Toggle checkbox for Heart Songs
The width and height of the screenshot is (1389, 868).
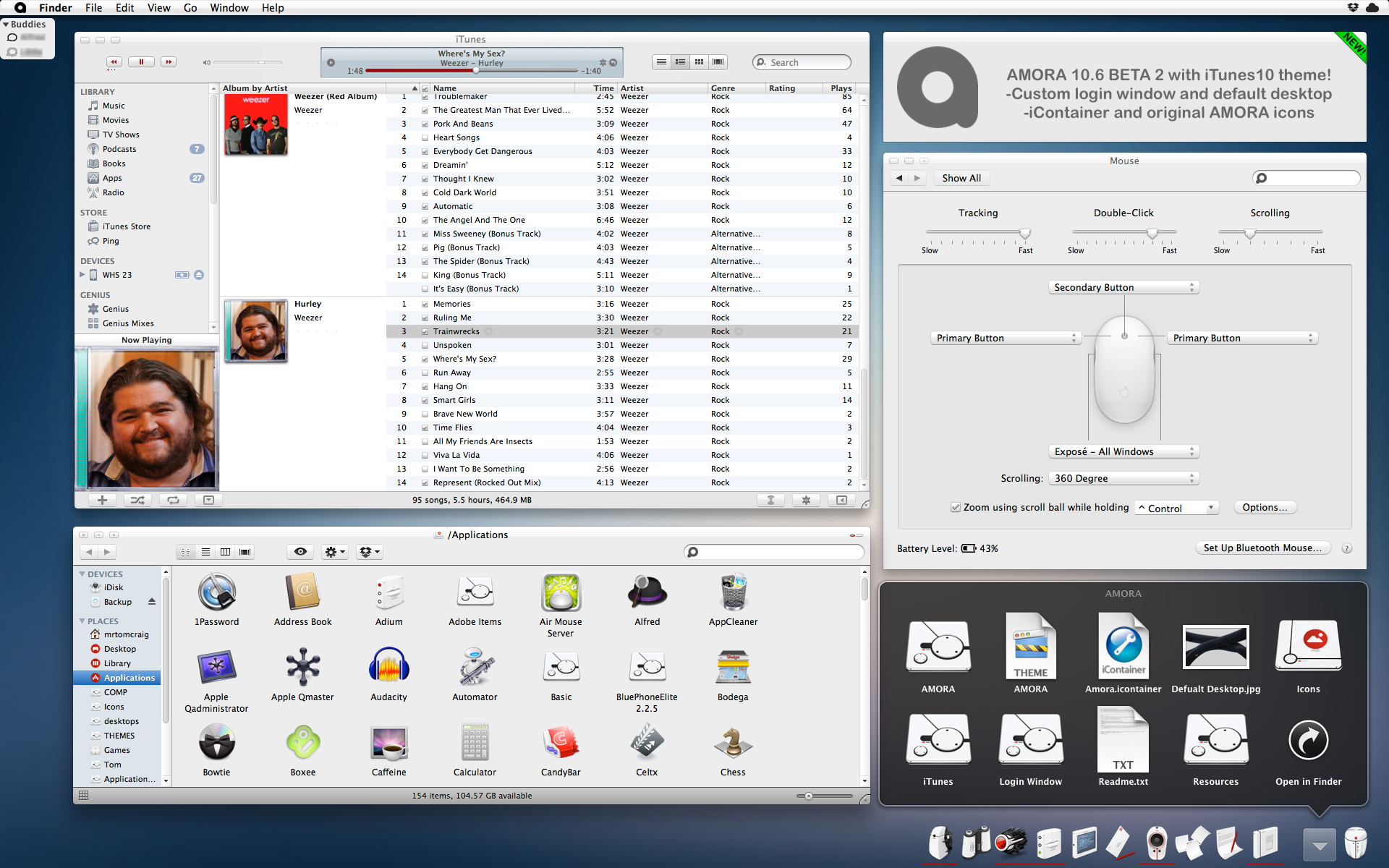point(425,137)
